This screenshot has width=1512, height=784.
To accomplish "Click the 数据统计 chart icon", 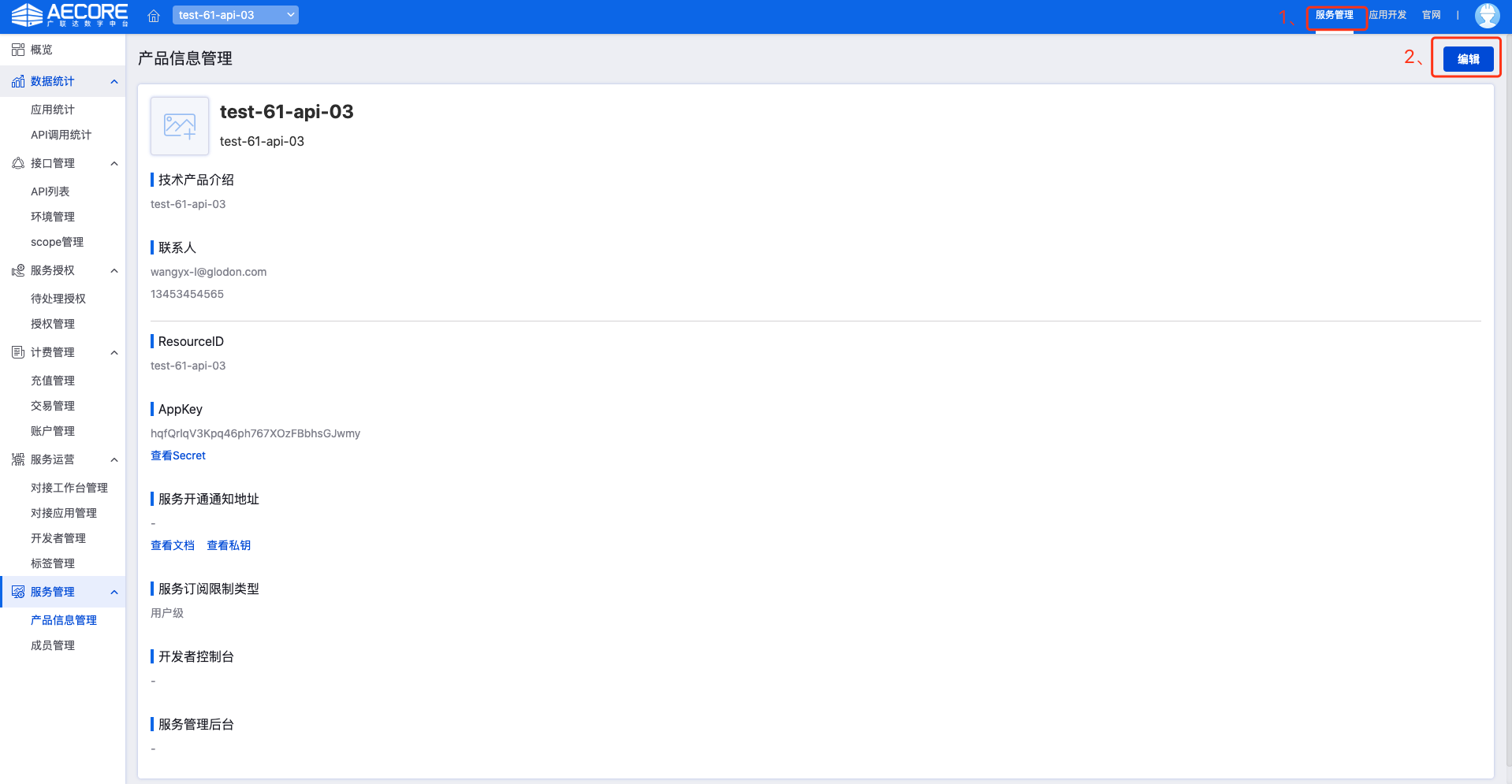I will [x=18, y=81].
